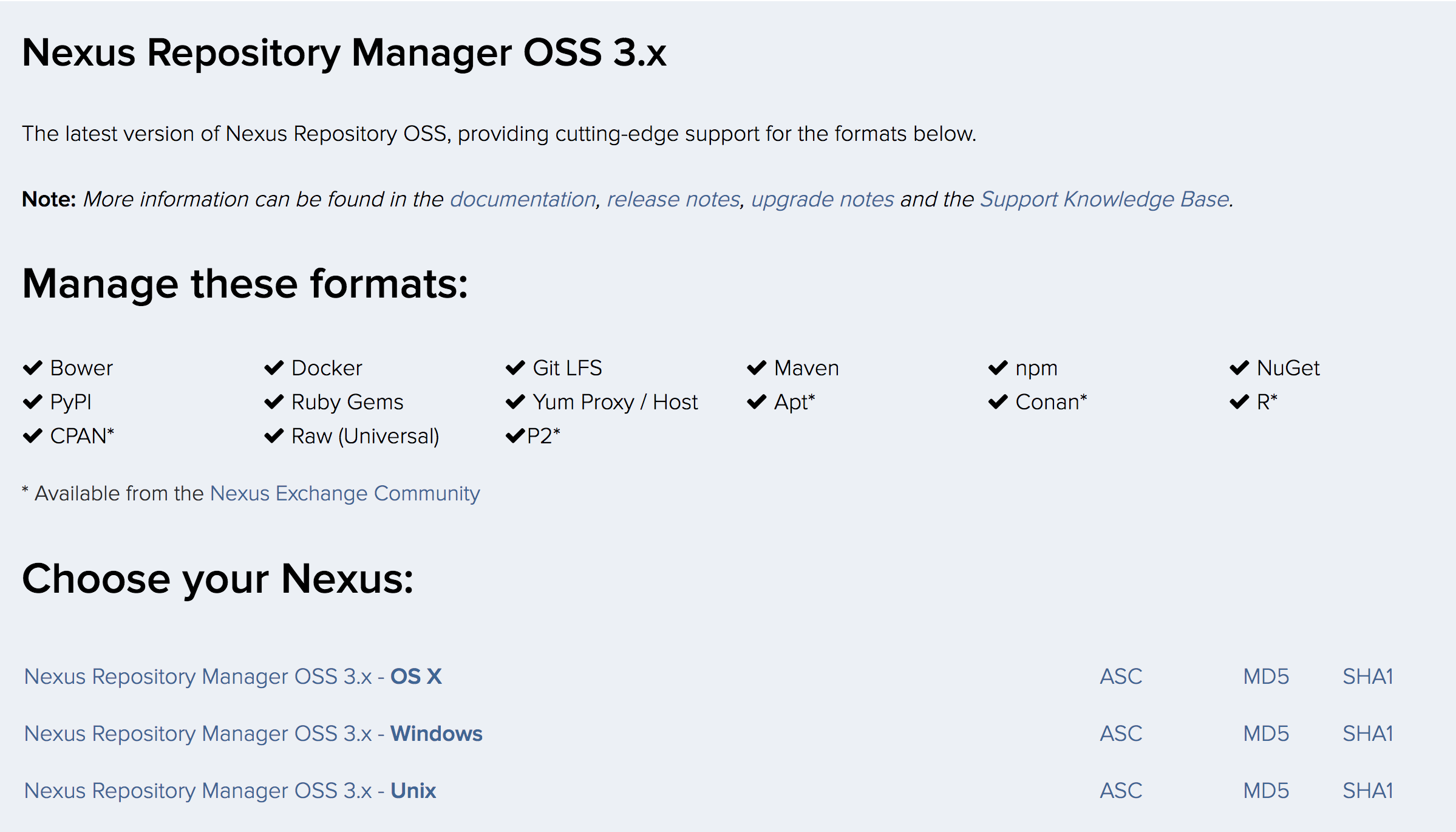Click the 'NuGet' format text
Screen dimensions: 1456x832
tap(1288, 368)
